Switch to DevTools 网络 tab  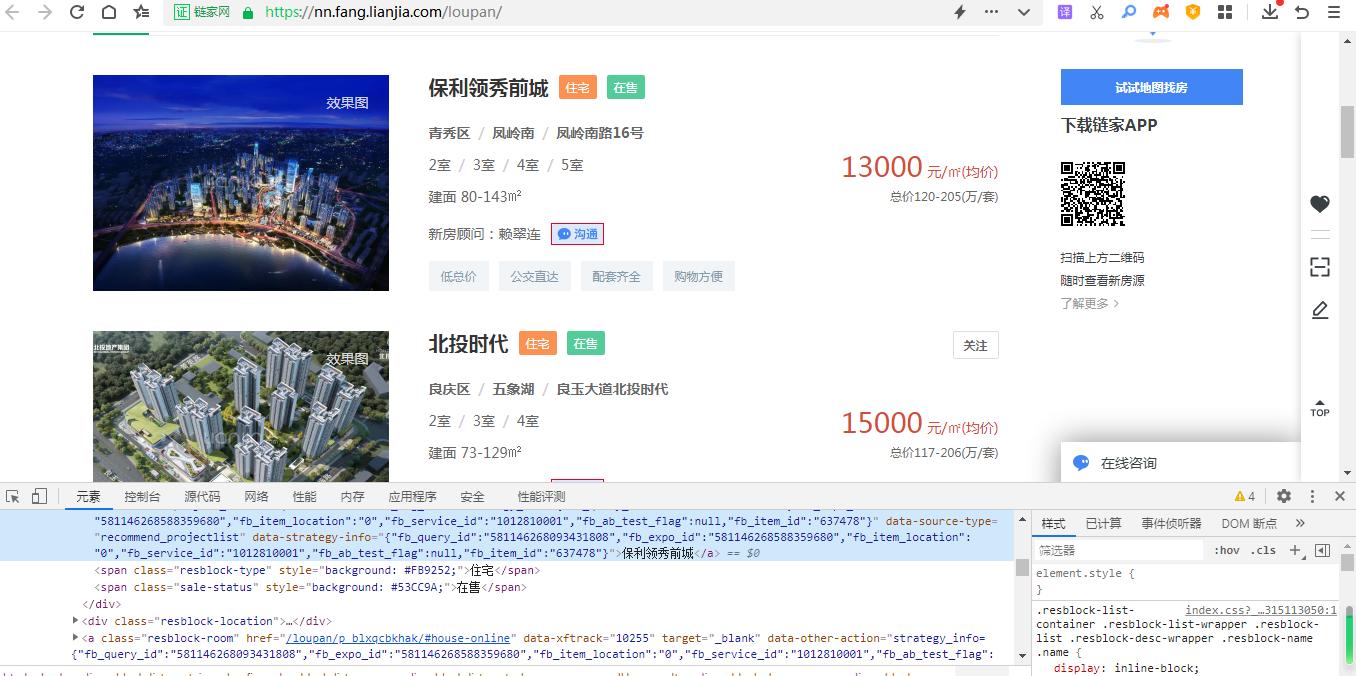256,497
